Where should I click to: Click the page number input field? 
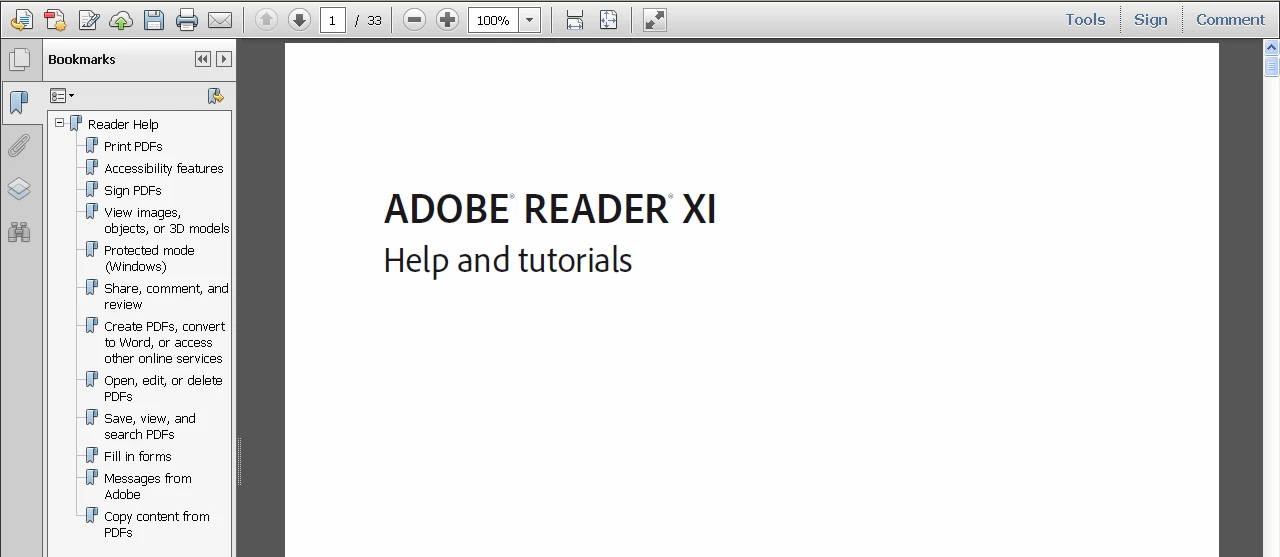coord(333,20)
